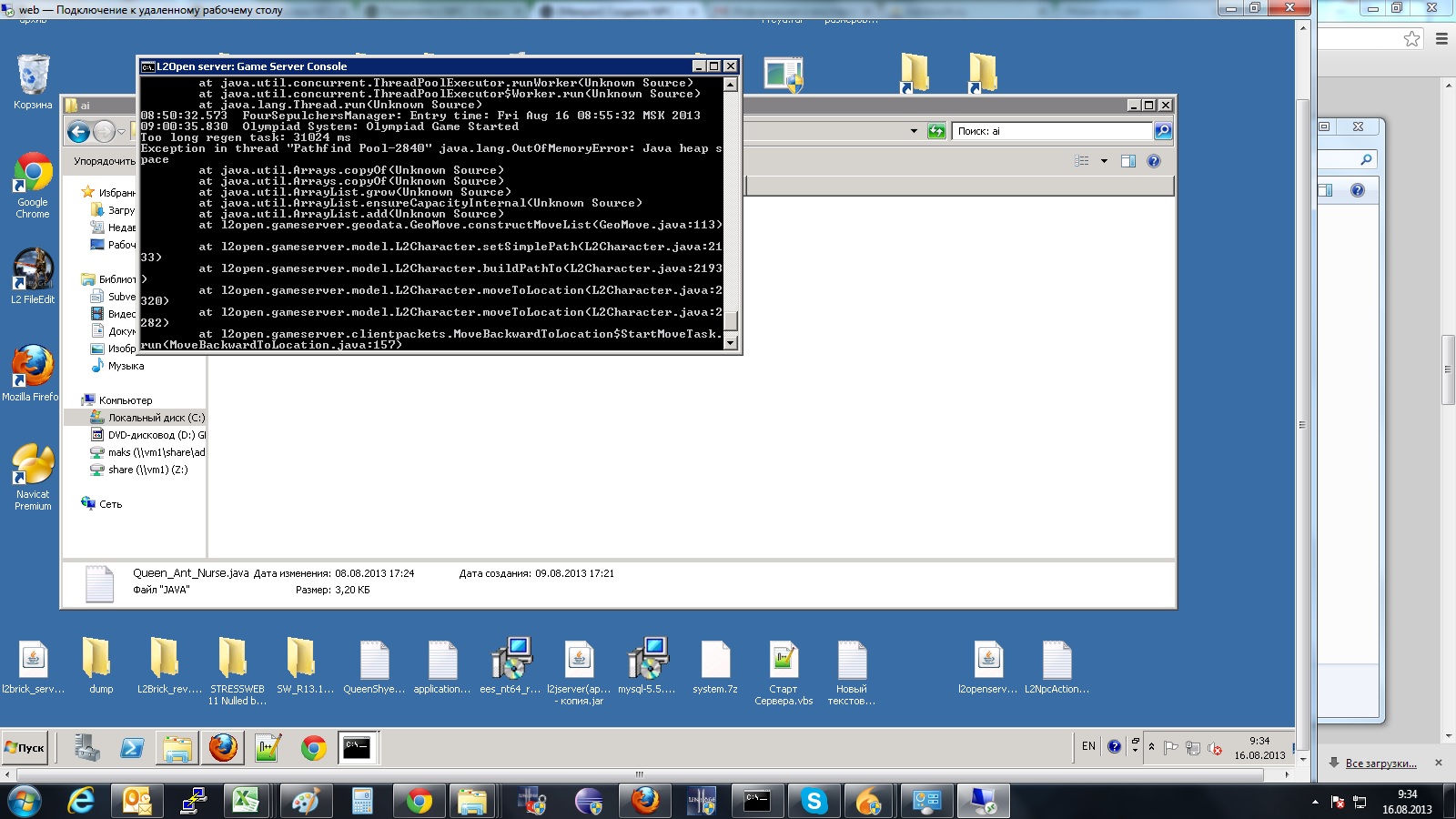The width and height of the screenshot is (1456, 819).
Task: Select the mysql-5.5... installer icon
Action: pyautogui.click(x=647, y=666)
